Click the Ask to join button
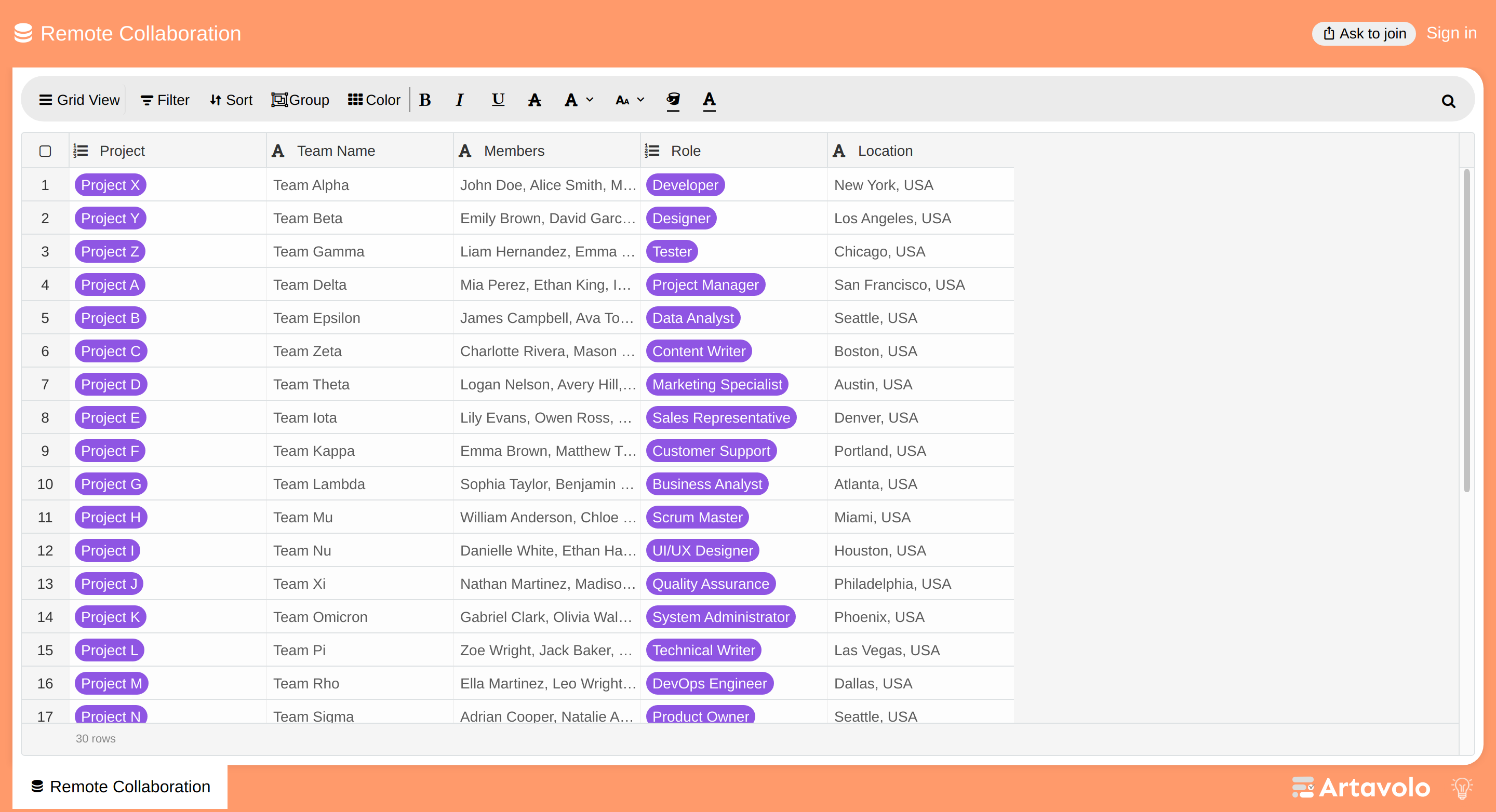 pyautogui.click(x=1364, y=33)
